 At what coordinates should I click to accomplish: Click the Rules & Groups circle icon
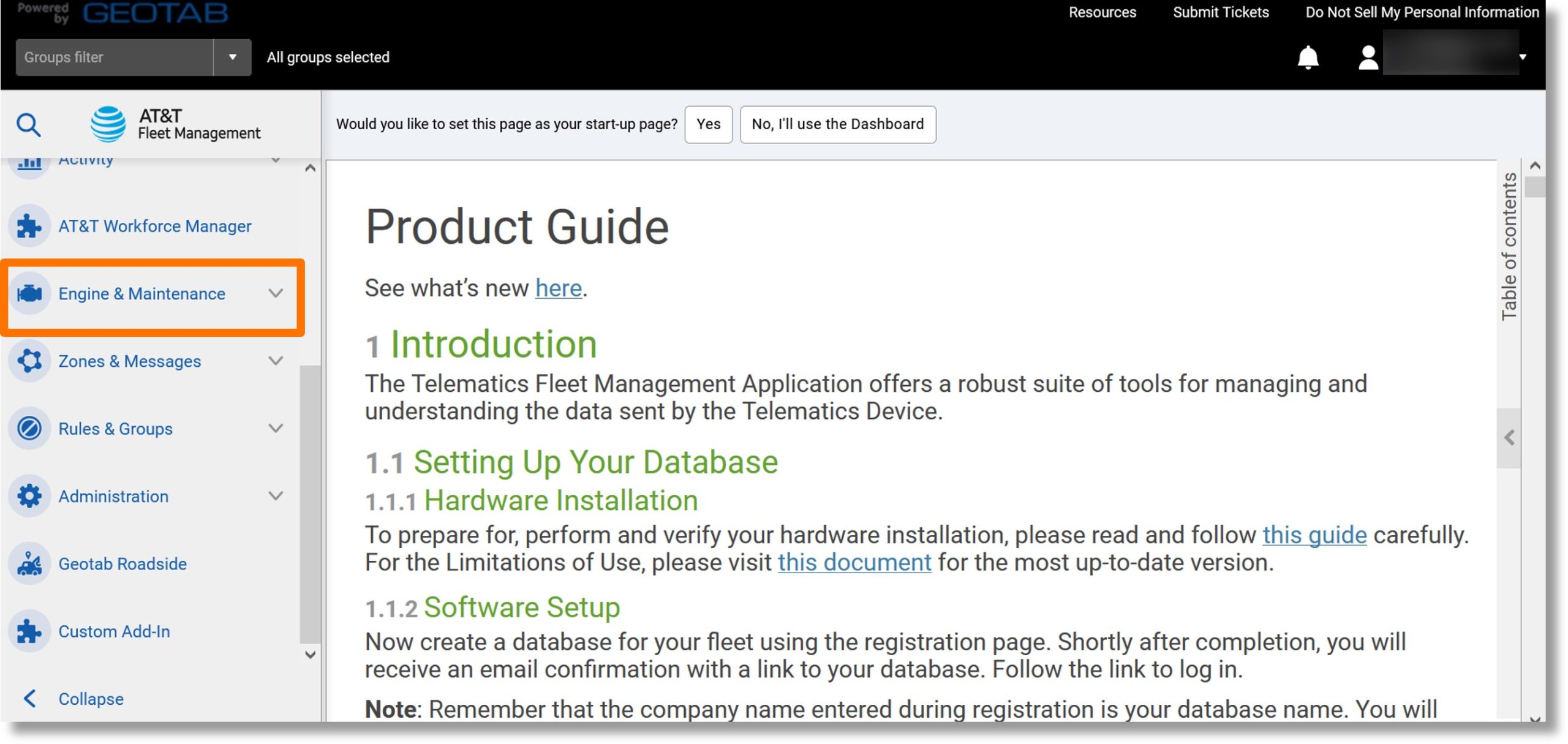29,428
